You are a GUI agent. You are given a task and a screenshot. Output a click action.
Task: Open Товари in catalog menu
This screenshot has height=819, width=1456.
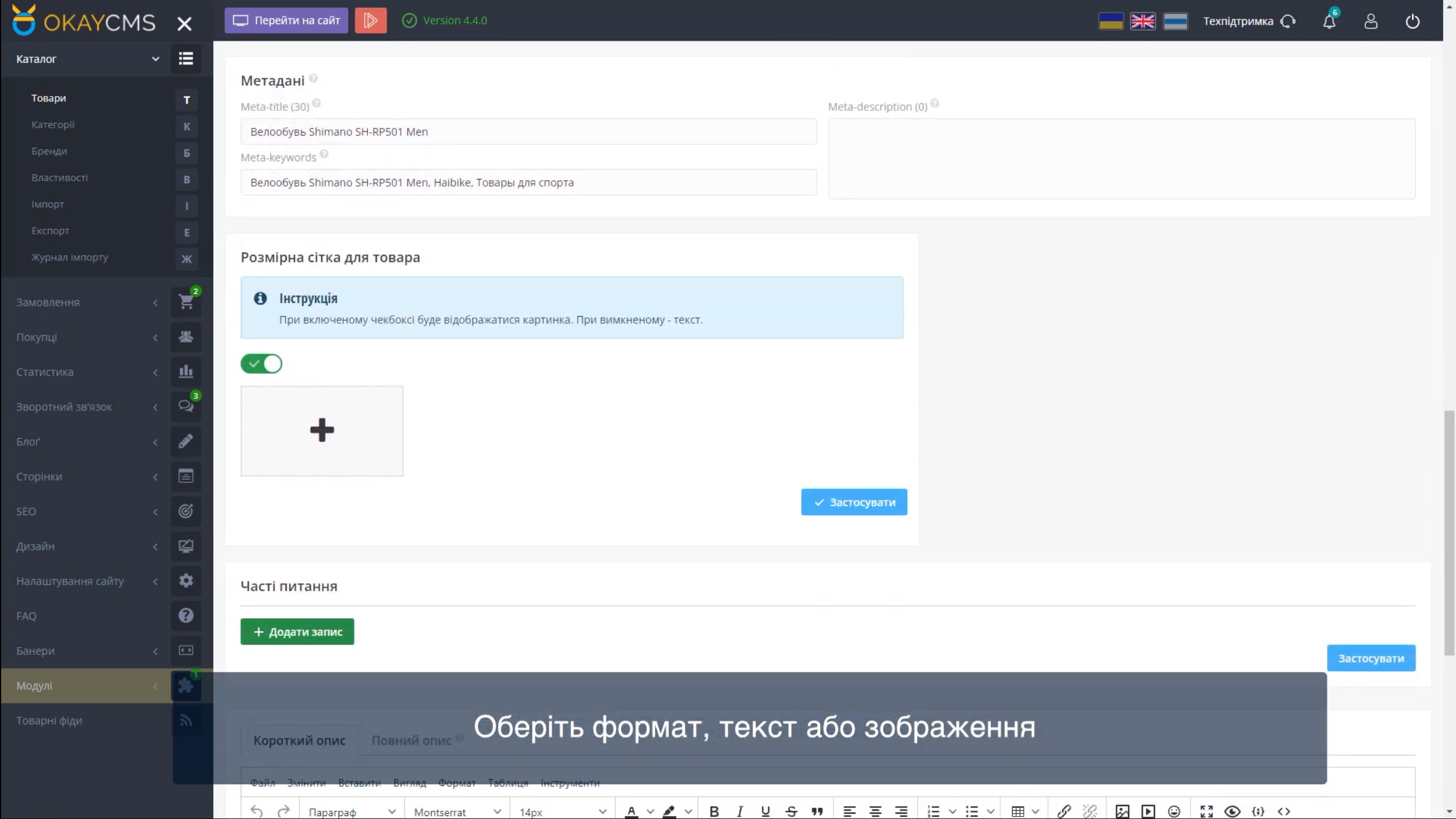[49, 98]
